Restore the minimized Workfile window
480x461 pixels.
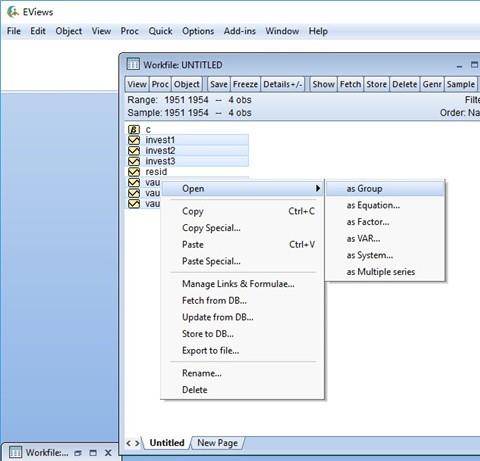click(78, 453)
